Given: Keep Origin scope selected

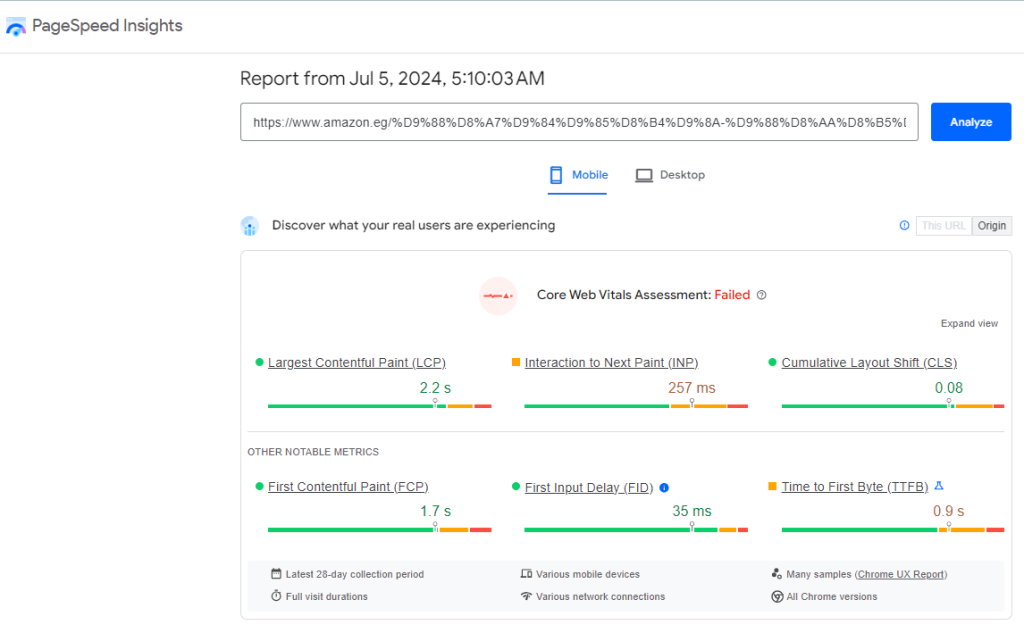Looking at the screenshot, I should 991,225.
